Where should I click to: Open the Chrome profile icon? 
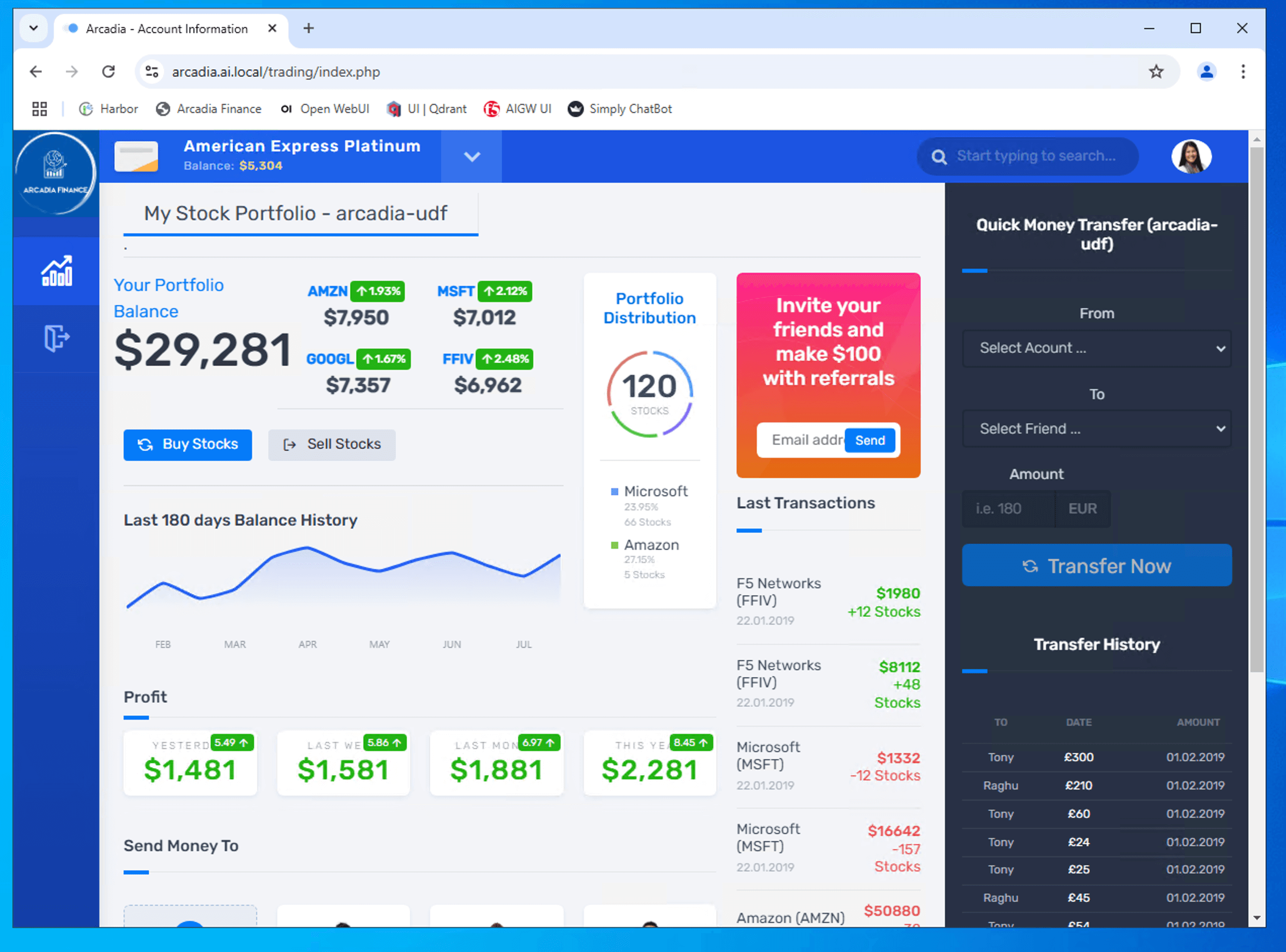pyautogui.click(x=1206, y=71)
